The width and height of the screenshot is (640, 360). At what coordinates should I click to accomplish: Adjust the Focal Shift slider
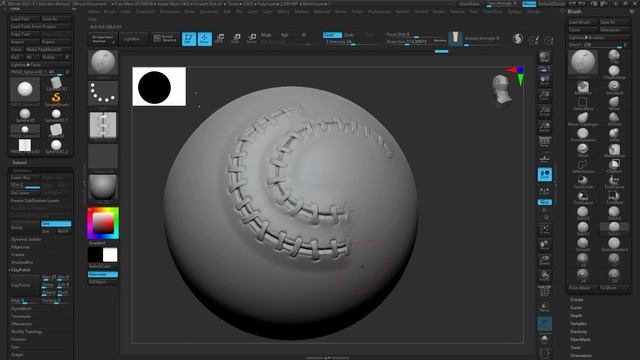(x=411, y=35)
